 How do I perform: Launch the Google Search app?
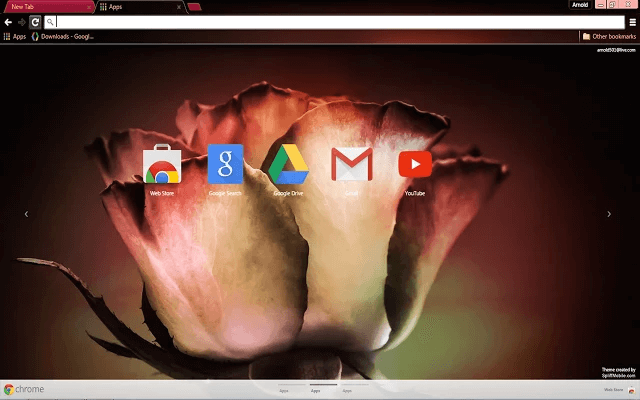coord(225,166)
